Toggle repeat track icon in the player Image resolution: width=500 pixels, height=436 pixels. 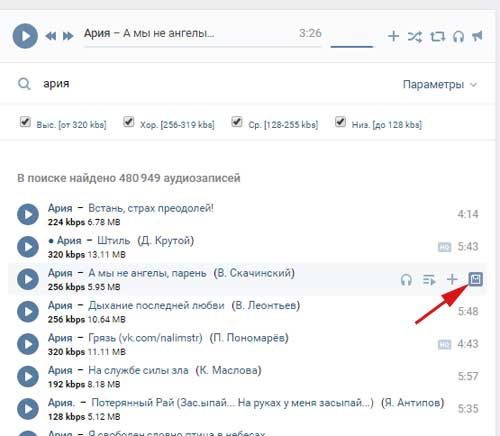pos(437,36)
